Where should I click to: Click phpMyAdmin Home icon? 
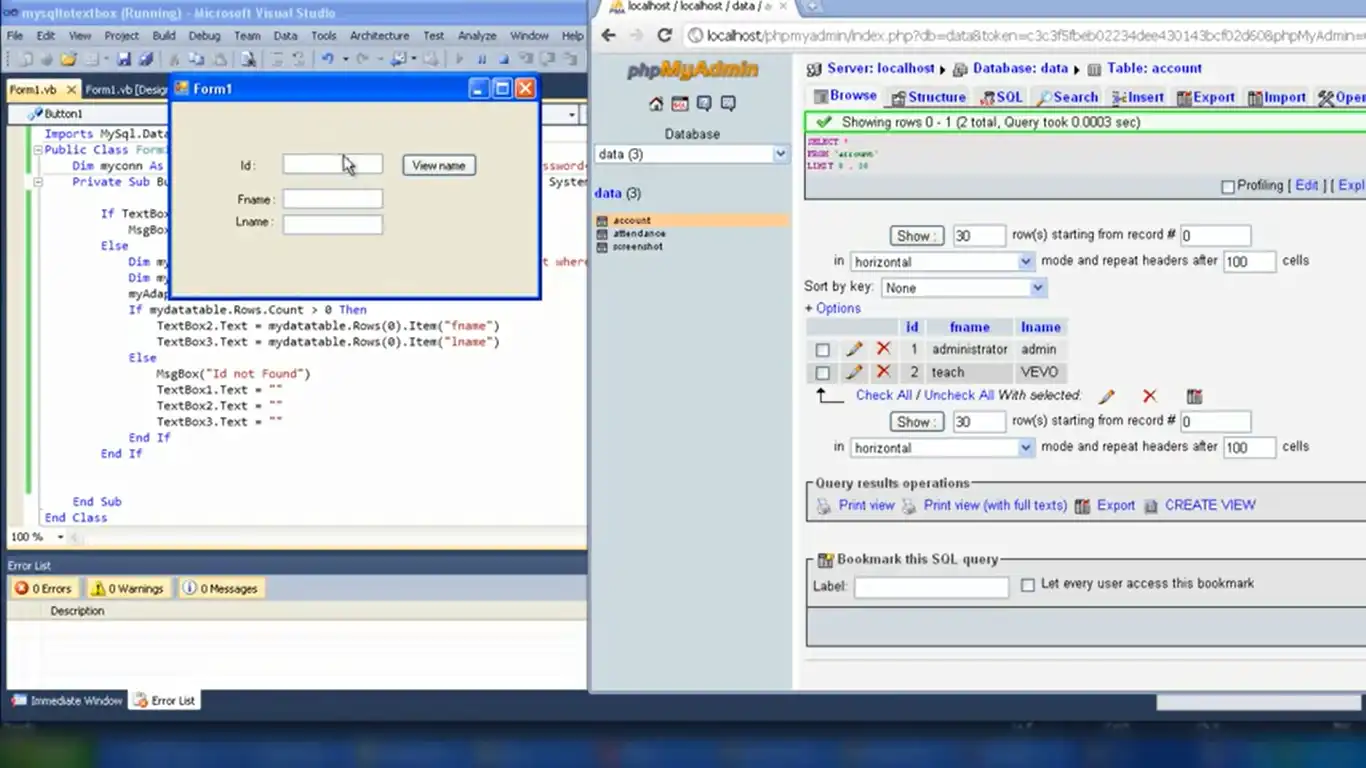point(656,104)
